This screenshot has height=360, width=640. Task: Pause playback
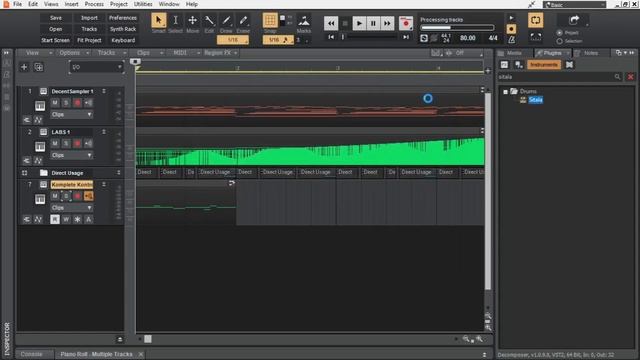click(x=373, y=23)
